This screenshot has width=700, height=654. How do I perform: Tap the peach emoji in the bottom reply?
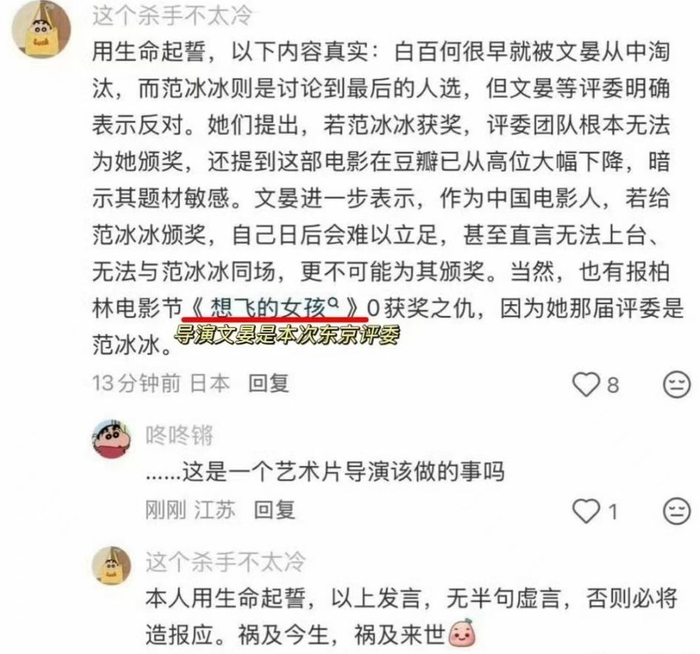coord(462,632)
